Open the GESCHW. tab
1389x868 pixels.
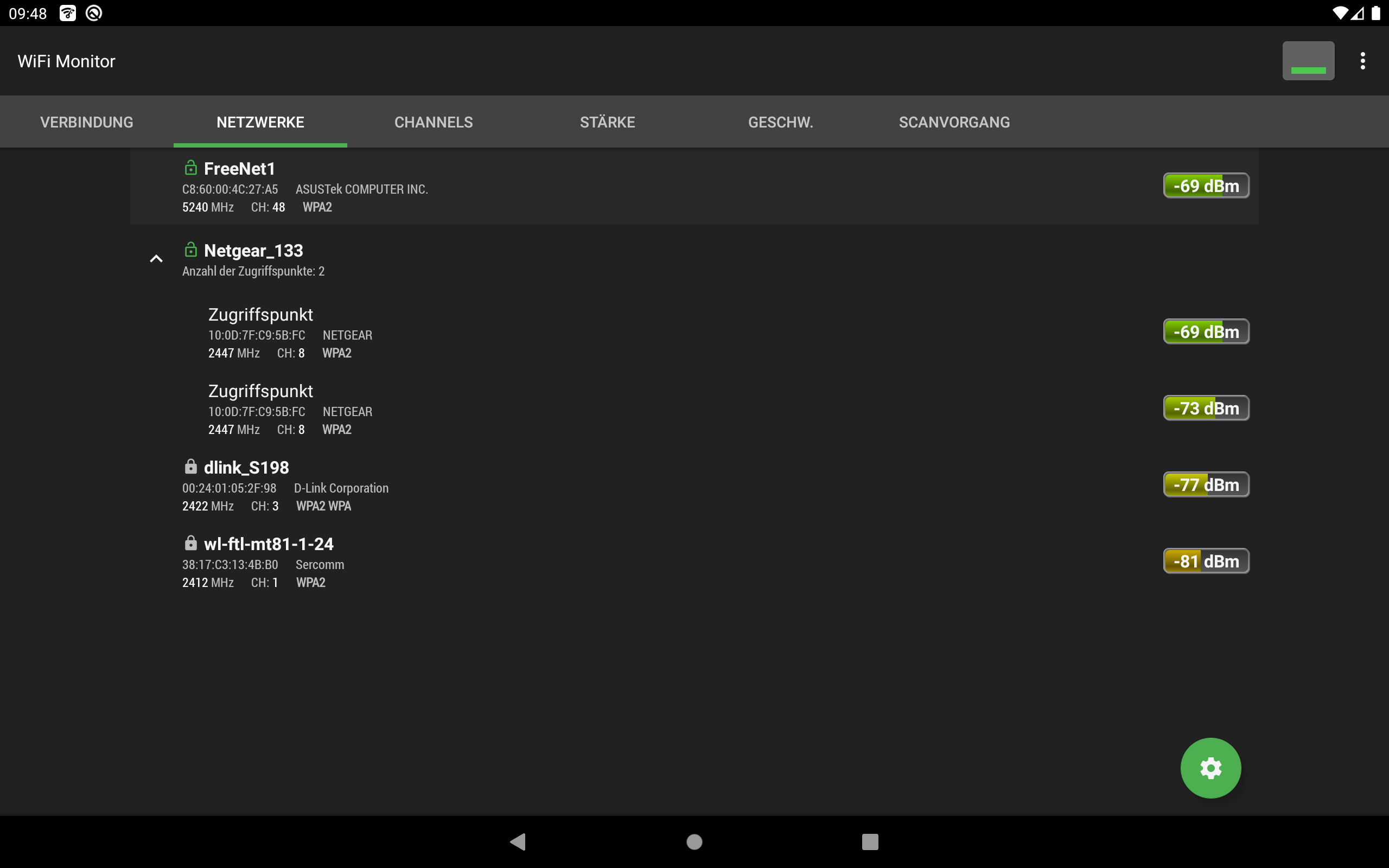(x=781, y=122)
